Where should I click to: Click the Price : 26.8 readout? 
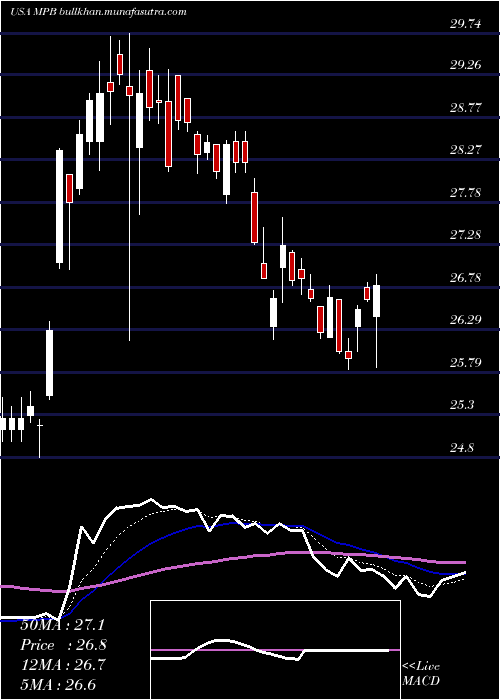[63, 645]
